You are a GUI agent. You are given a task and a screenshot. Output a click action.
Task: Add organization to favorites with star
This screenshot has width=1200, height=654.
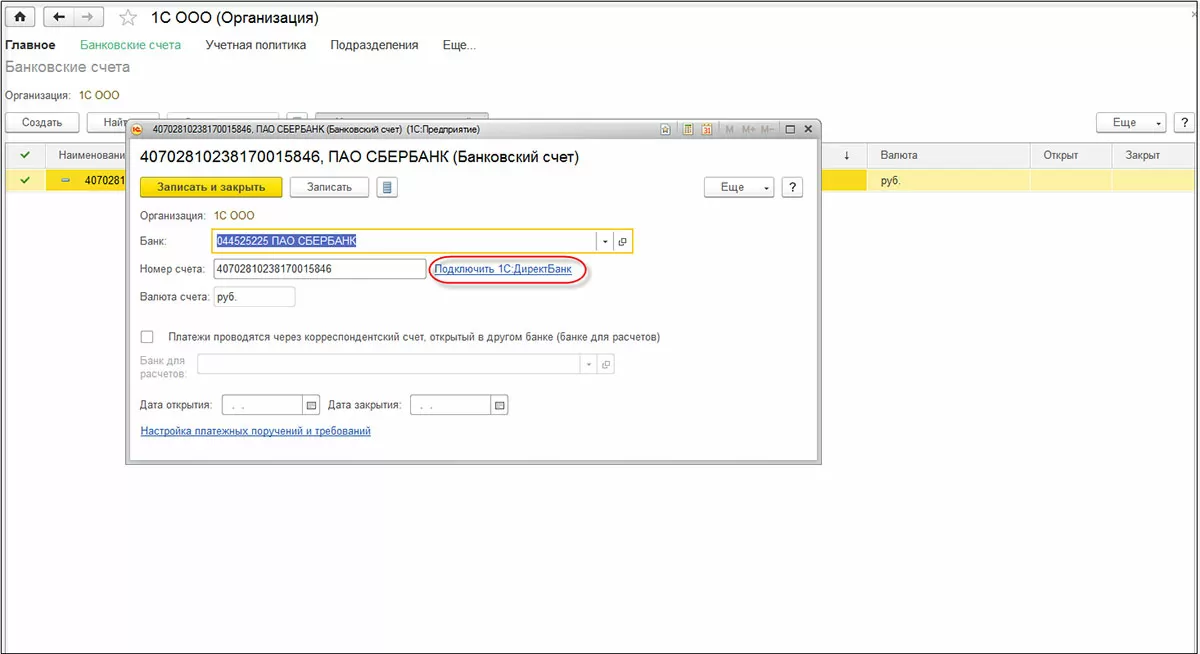(x=128, y=18)
